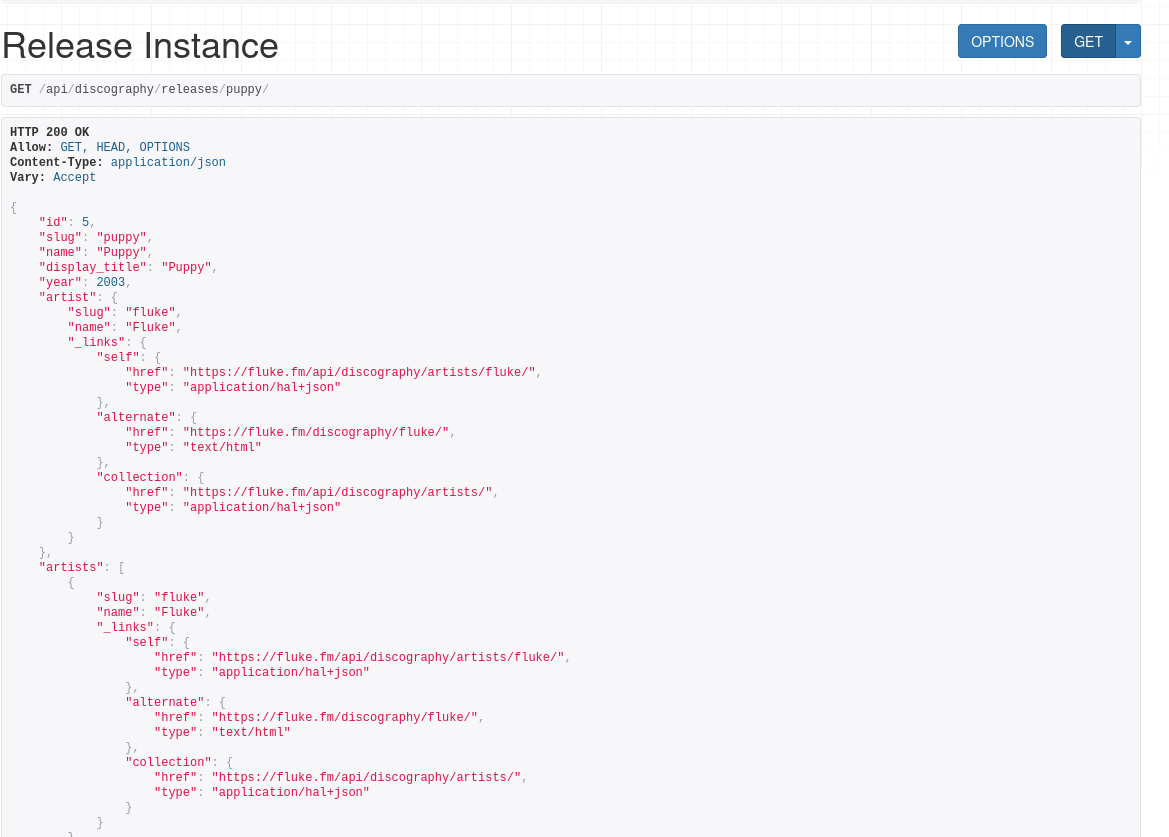Click the OPTIONS button

[x=1002, y=42]
